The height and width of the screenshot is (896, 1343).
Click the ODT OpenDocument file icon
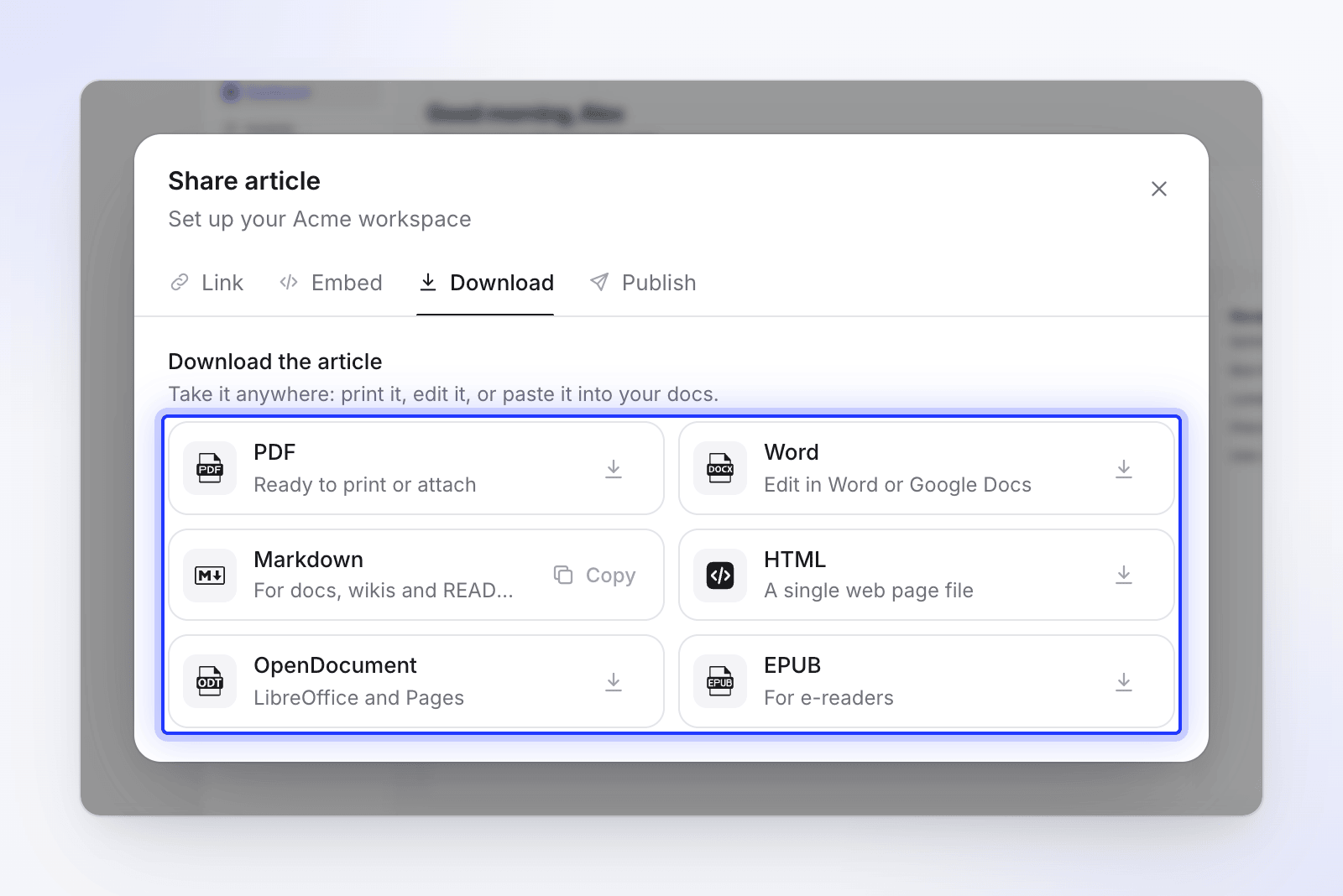tap(210, 681)
